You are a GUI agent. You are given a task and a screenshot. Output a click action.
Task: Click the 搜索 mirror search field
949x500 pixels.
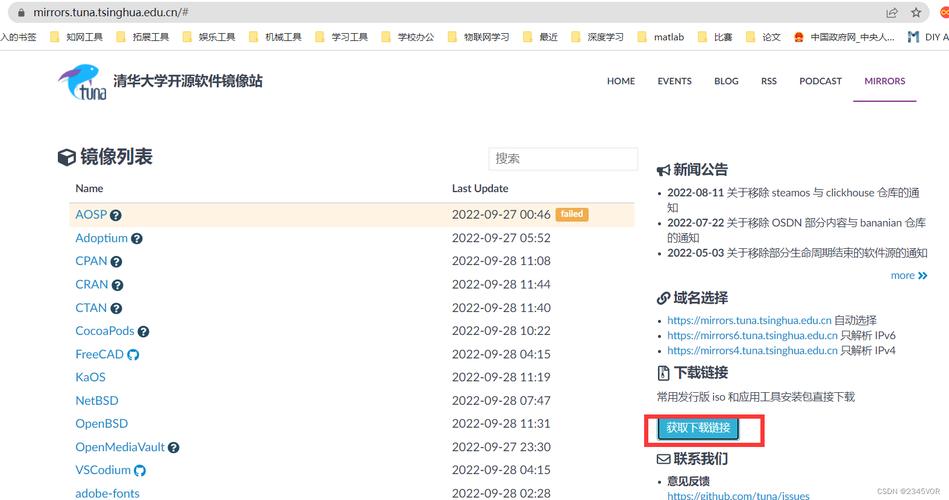(x=563, y=159)
